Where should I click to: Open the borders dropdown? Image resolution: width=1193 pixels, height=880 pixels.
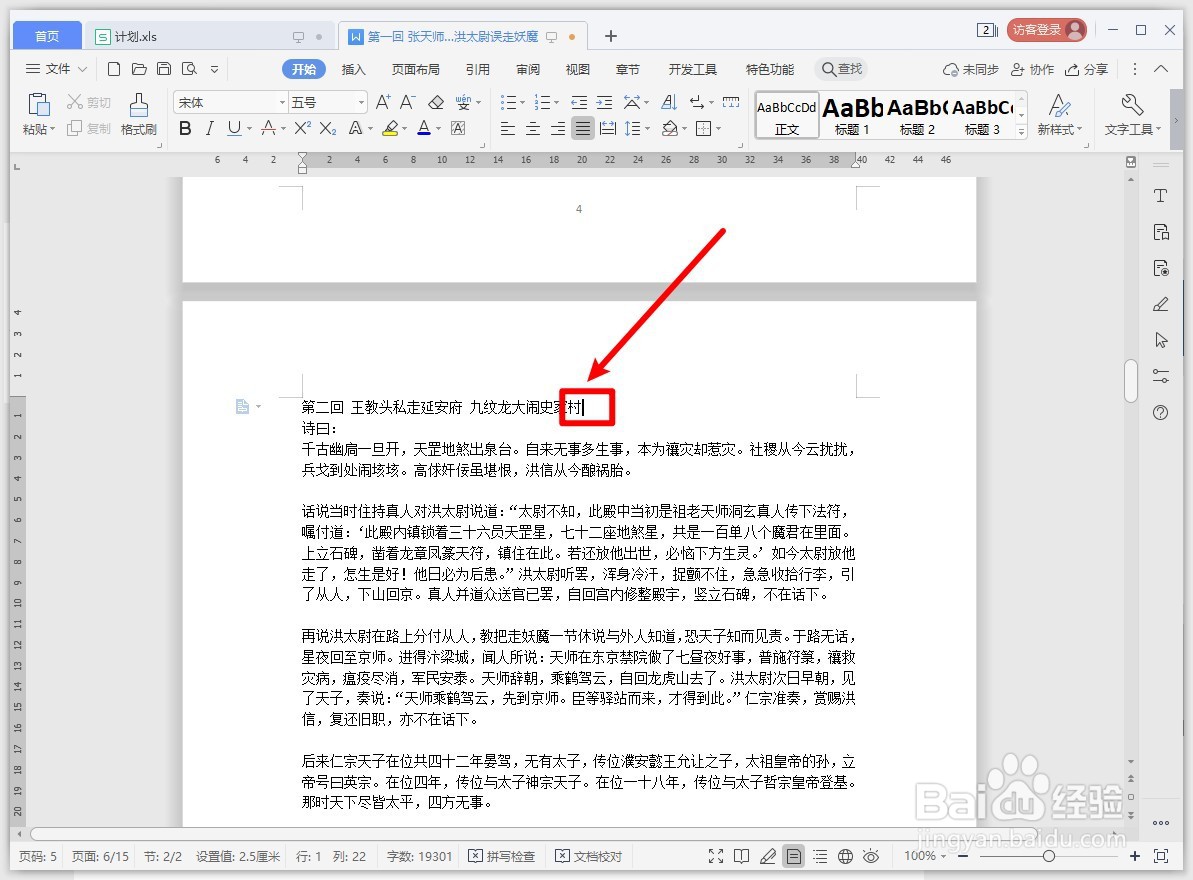[717, 129]
